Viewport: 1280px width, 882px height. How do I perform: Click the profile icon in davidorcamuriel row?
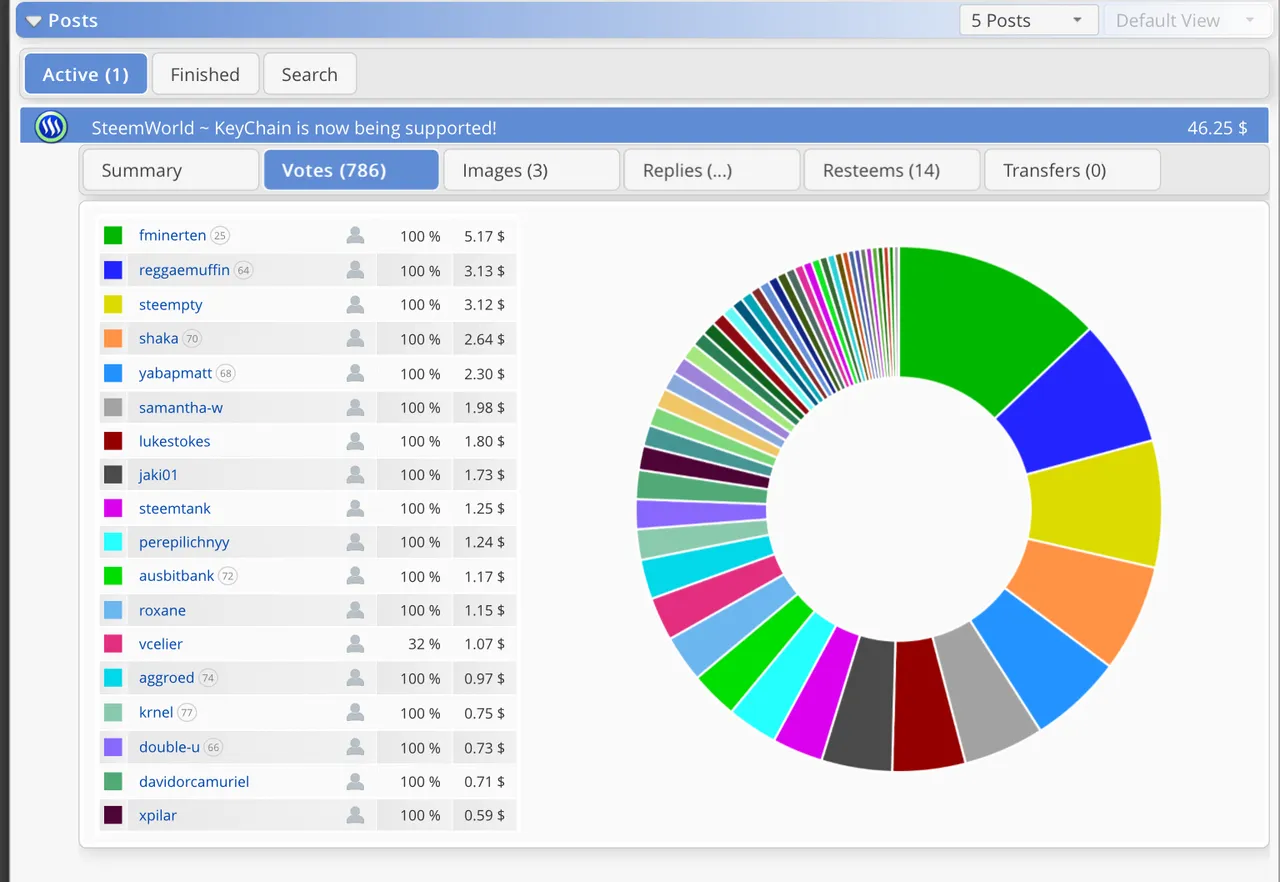pyautogui.click(x=355, y=781)
